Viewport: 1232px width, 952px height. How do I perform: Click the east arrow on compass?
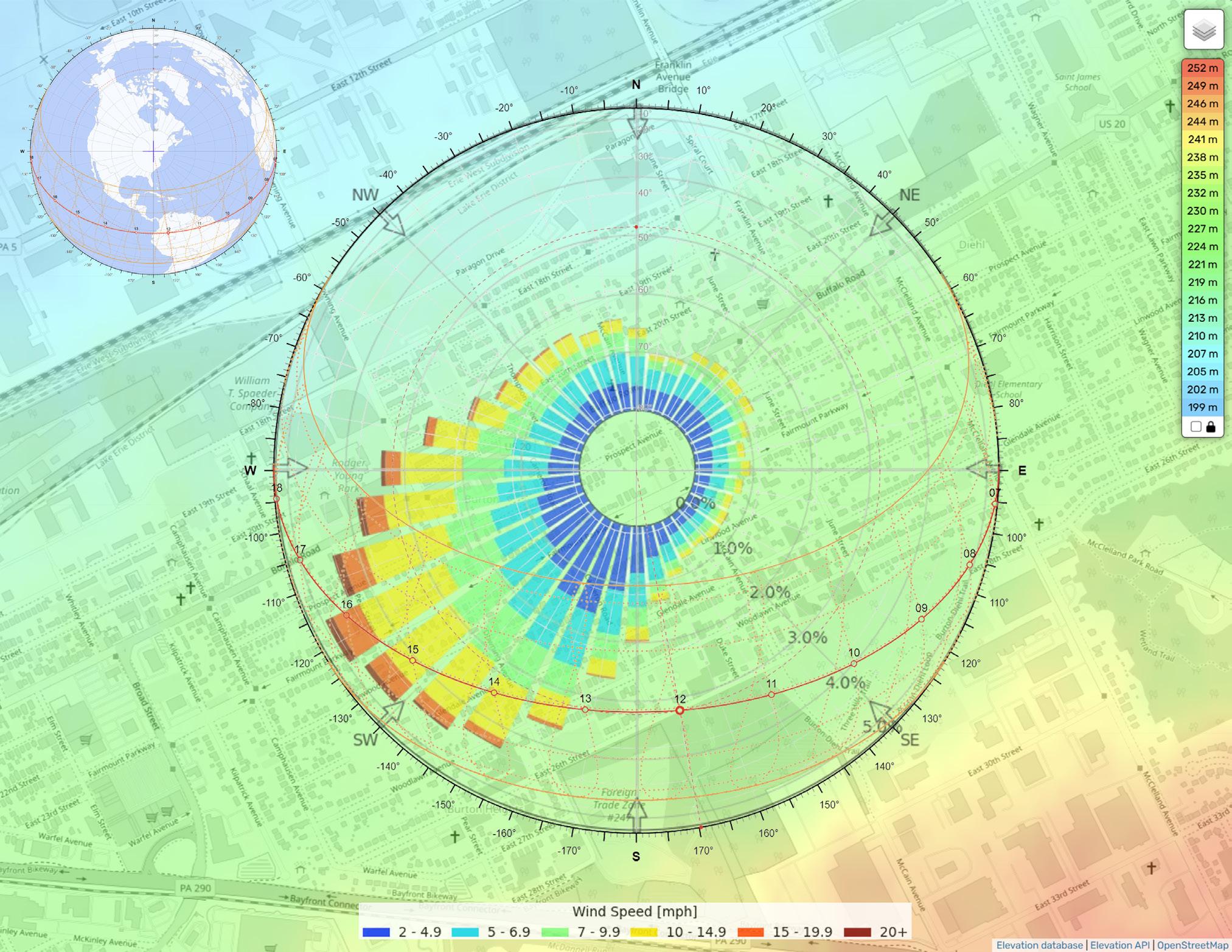point(981,469)
